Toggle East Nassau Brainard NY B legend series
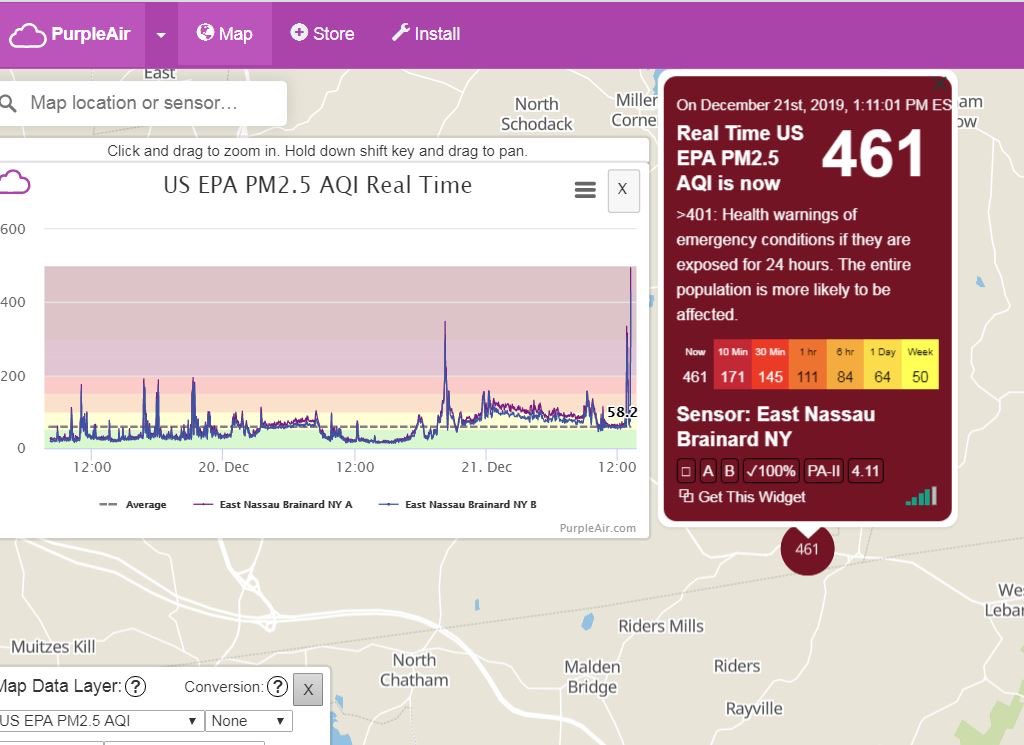The height and width of the screenshot is (745, 1024). 458,505
